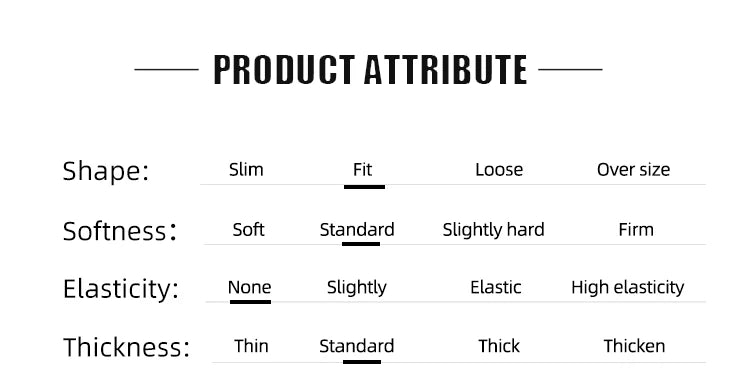Click the Thickness: row label

coord(126,348)
